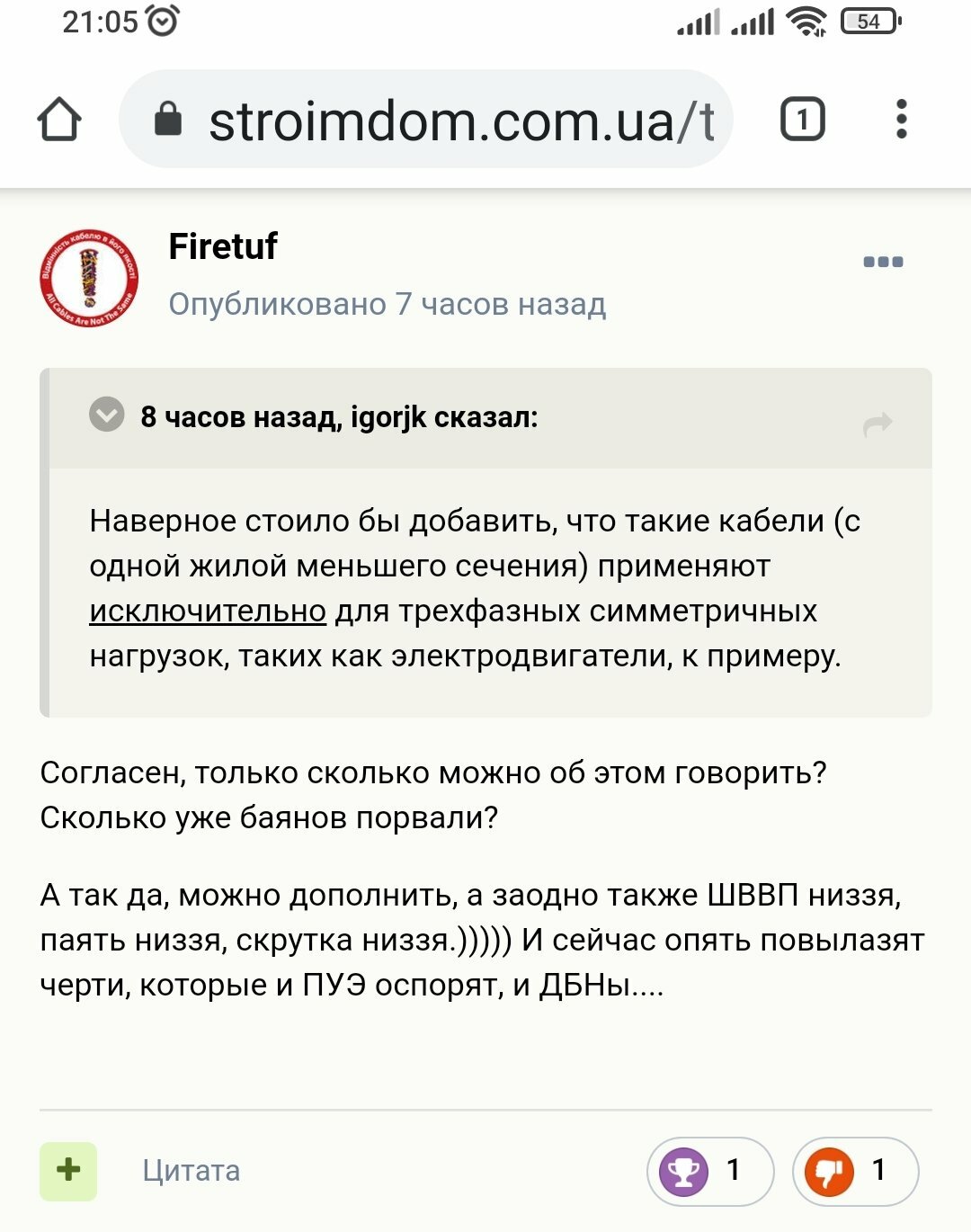View thumbs-down reaction count 1
Viewport: 971px width, 1232px height.
(x=878, y=1170)
